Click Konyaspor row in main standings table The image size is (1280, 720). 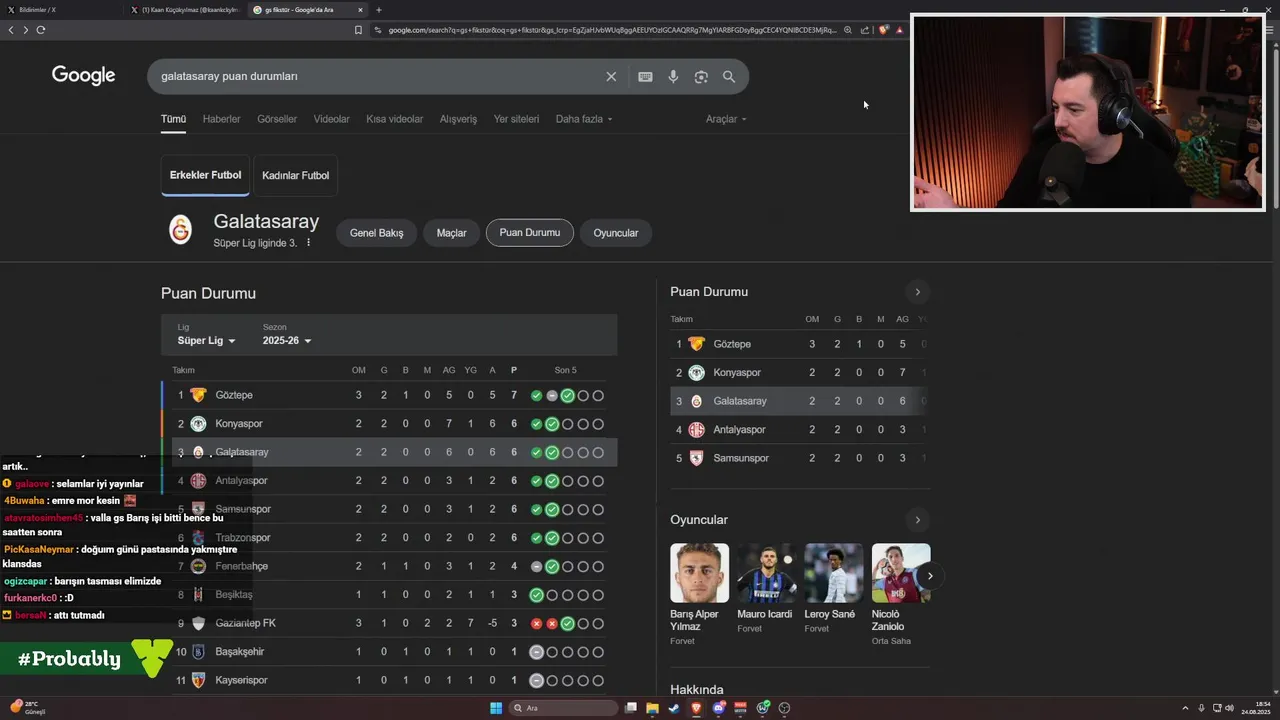click(x=389, y=424)
